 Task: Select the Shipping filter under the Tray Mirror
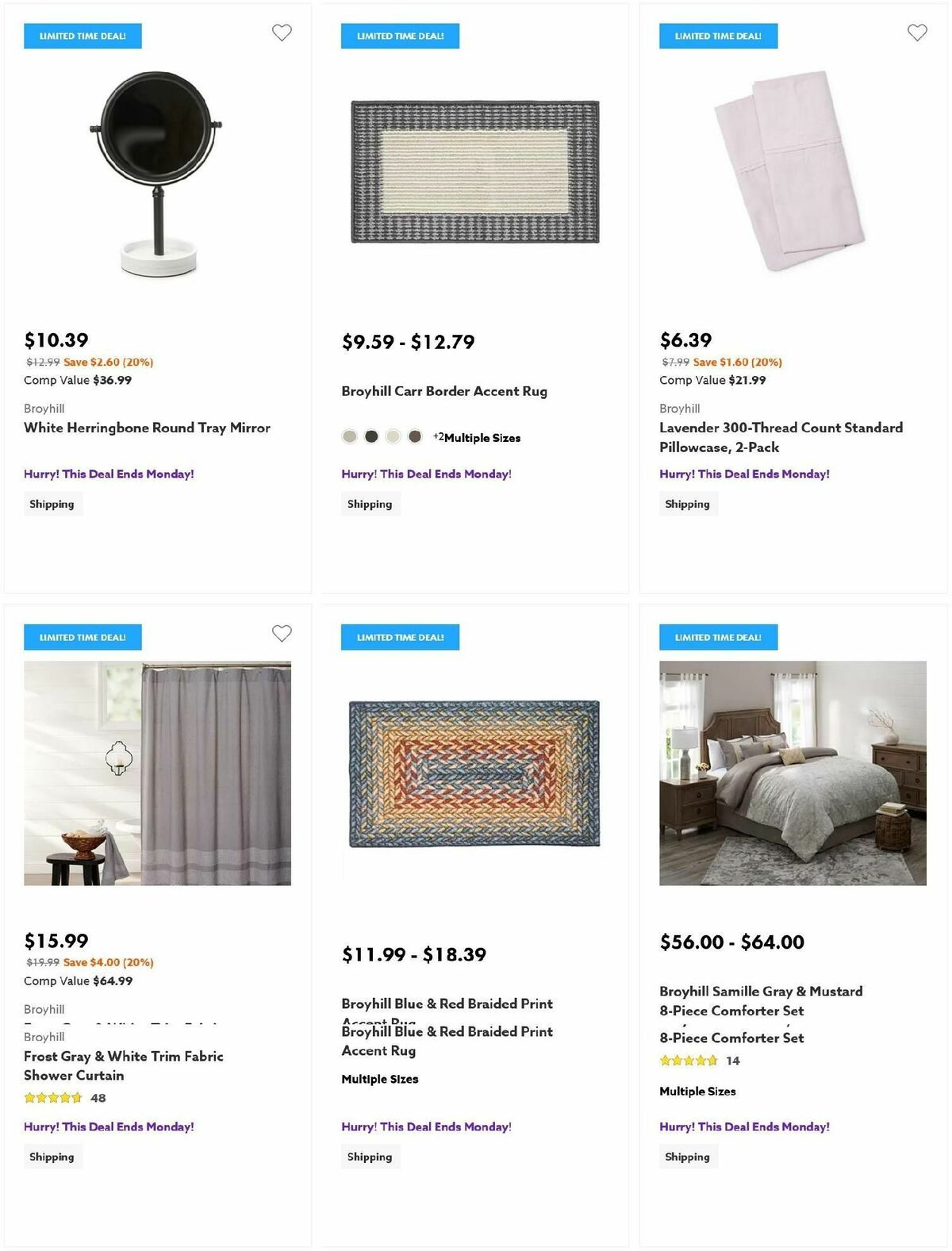[x=52, y=503]
